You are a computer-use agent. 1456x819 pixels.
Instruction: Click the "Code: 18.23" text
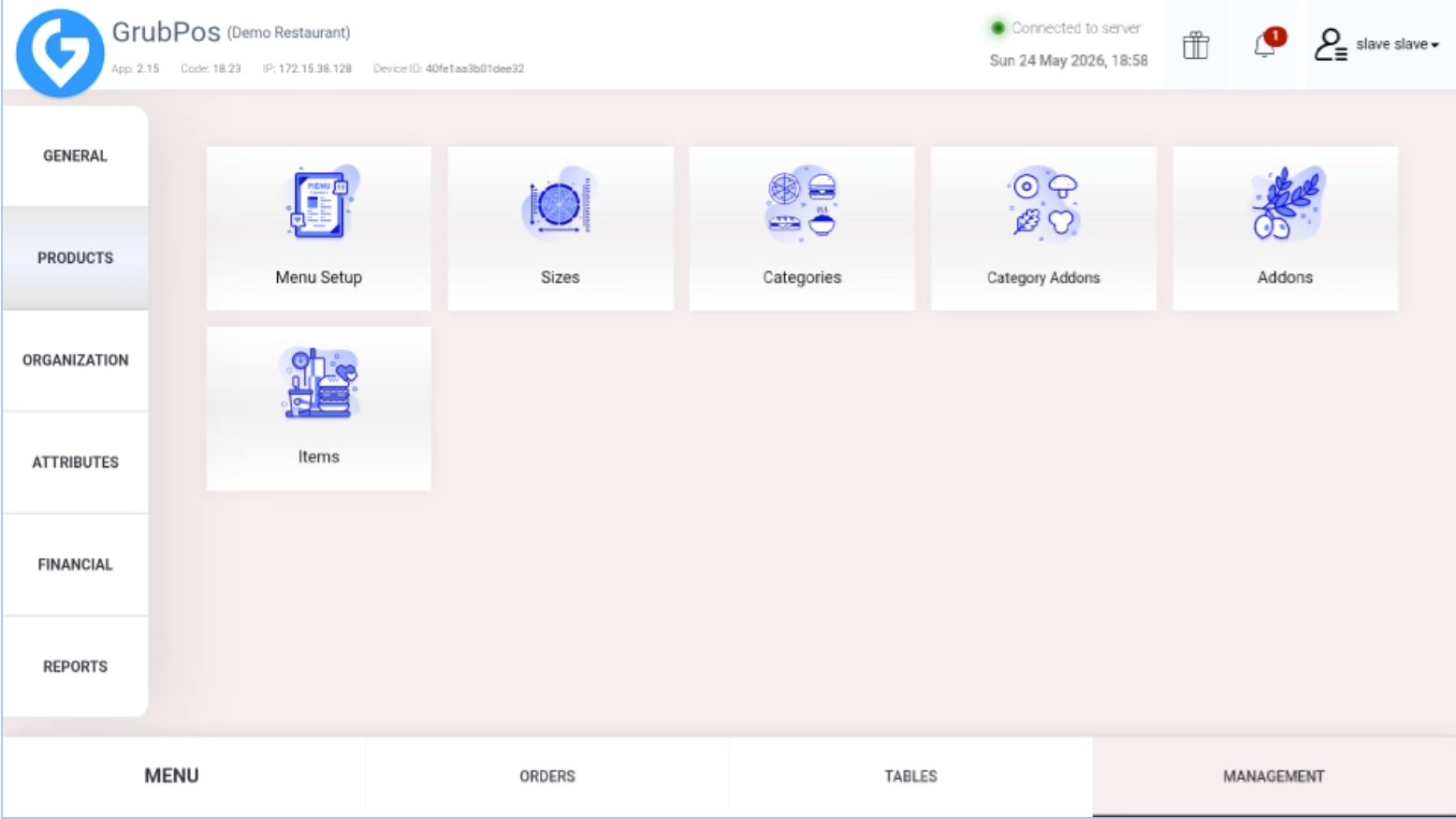[211, 68]
